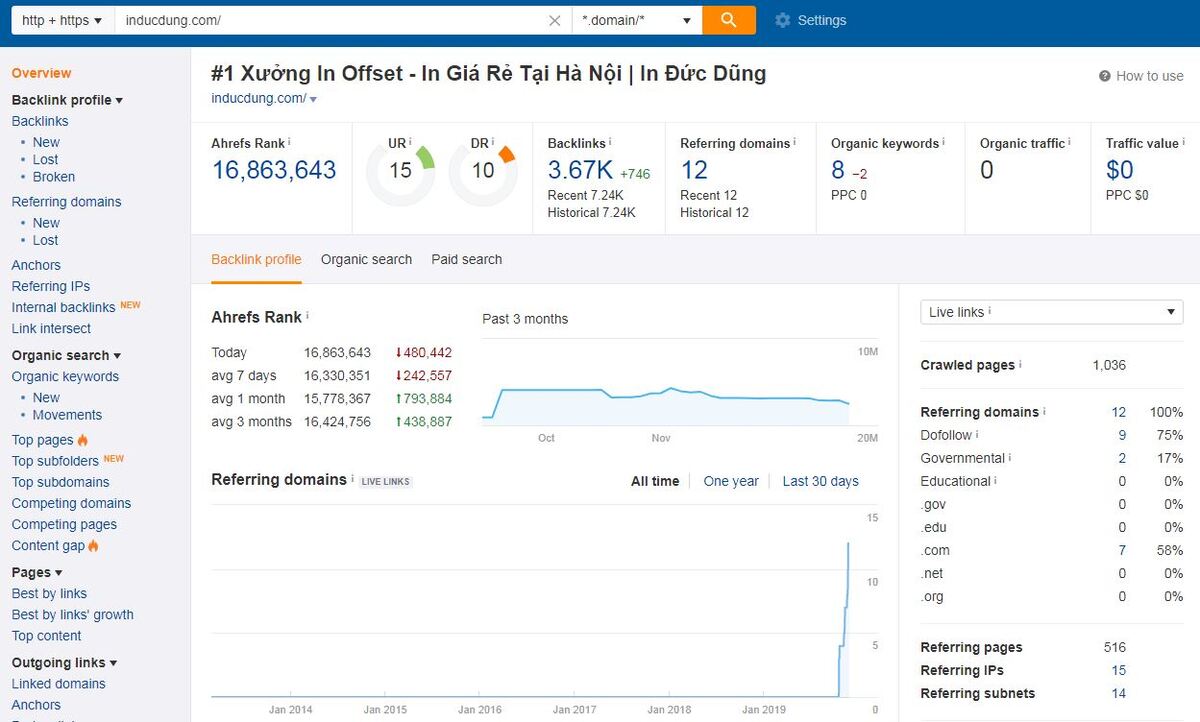Screen dimensions: 1200x722
Task: Select the Last 30 days chart range
Action: (x=821, y=481)
